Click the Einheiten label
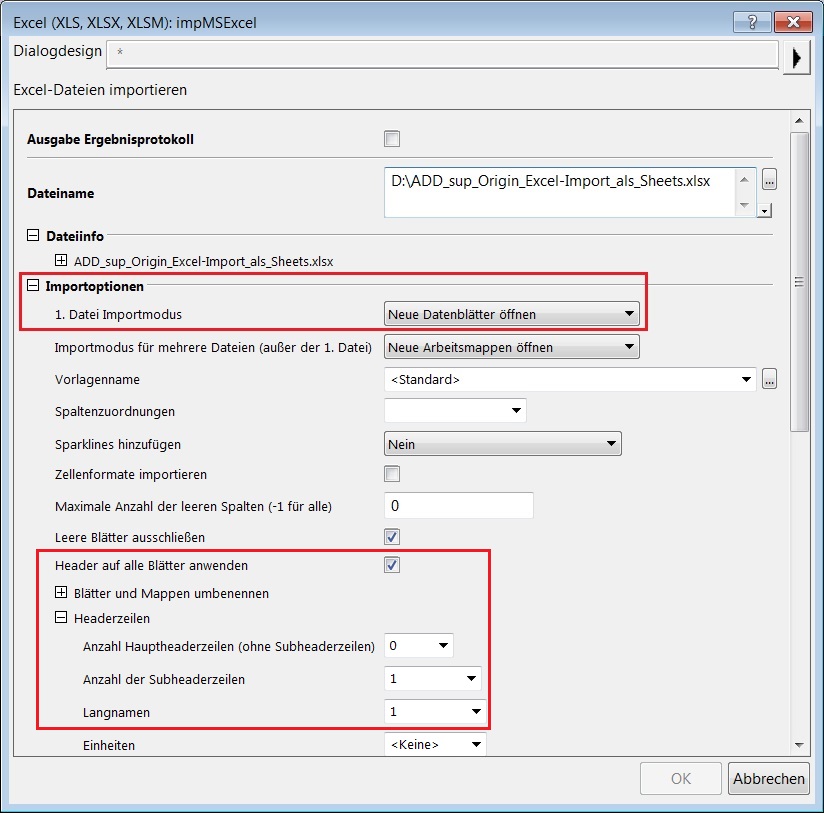Image resolution: width=824 pixels, height=813 pixels. [109, 745]
